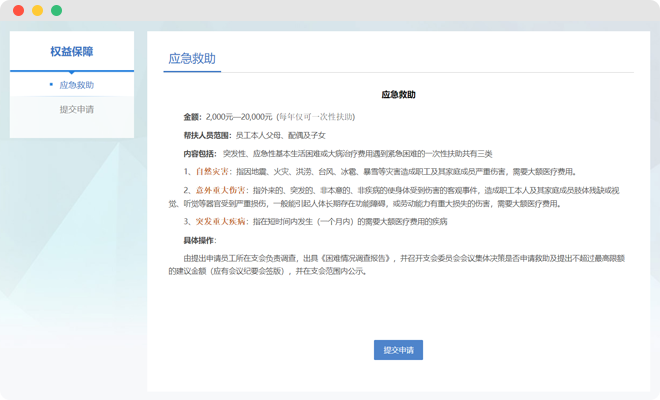Screen dimensions: 660x400
Task: Select 应急救助 in the sidebar menu
Action: click(76, 85)
